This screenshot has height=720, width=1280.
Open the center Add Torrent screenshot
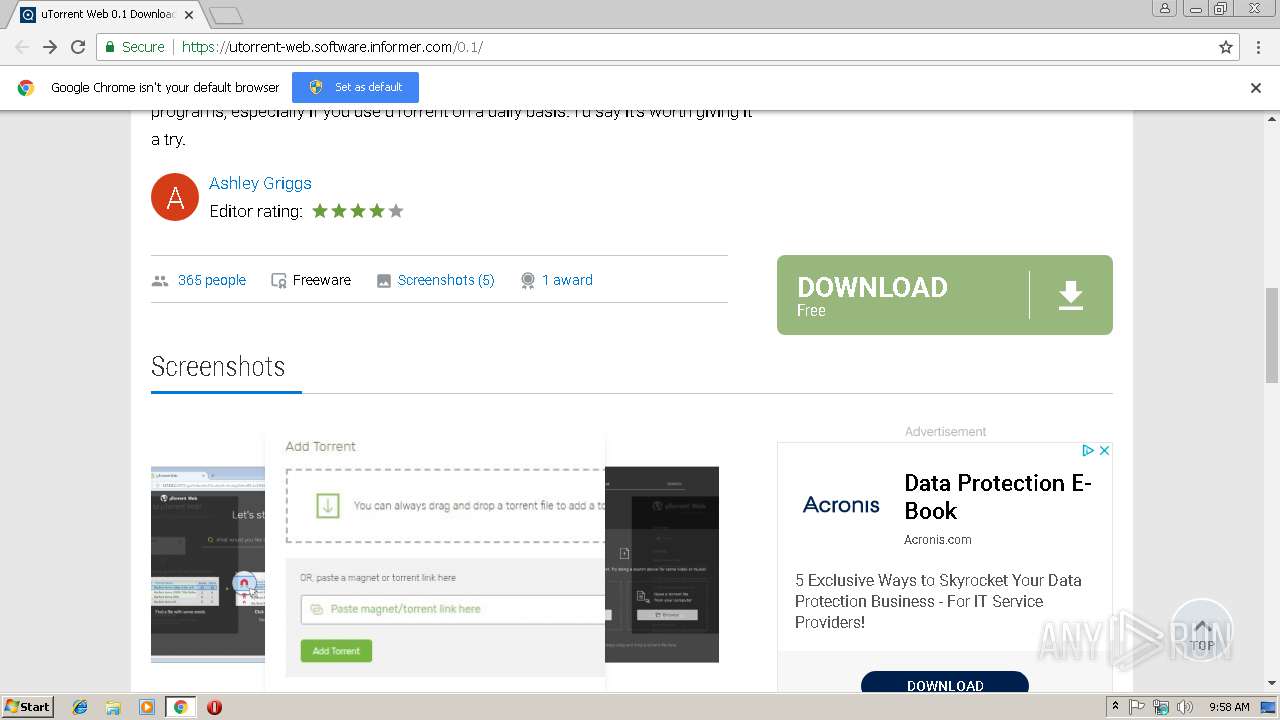[x=435, y=560]
